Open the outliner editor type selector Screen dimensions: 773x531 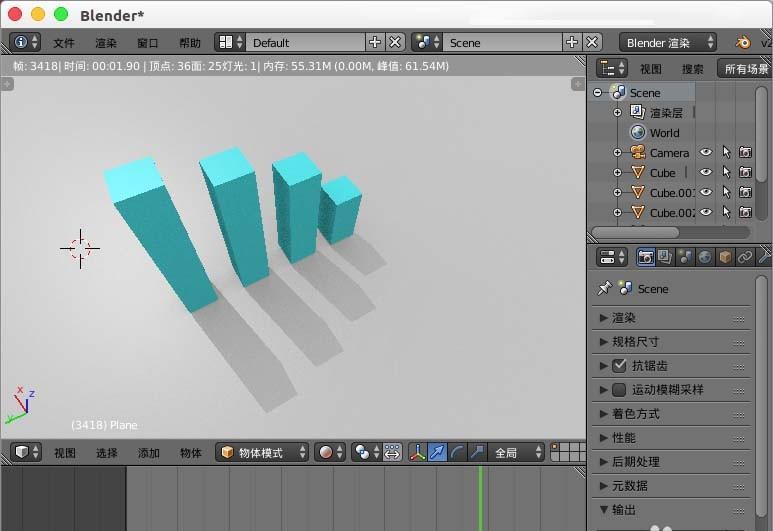tap(612, 69)
